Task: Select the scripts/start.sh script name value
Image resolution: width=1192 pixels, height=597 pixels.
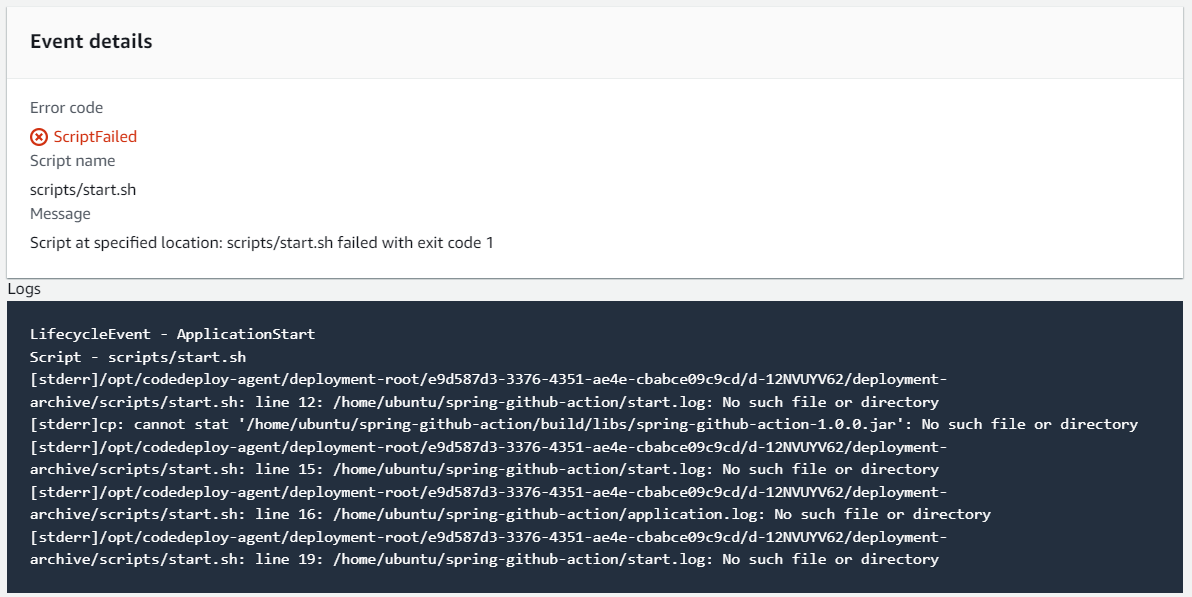Action: click(x=83, y=189)
